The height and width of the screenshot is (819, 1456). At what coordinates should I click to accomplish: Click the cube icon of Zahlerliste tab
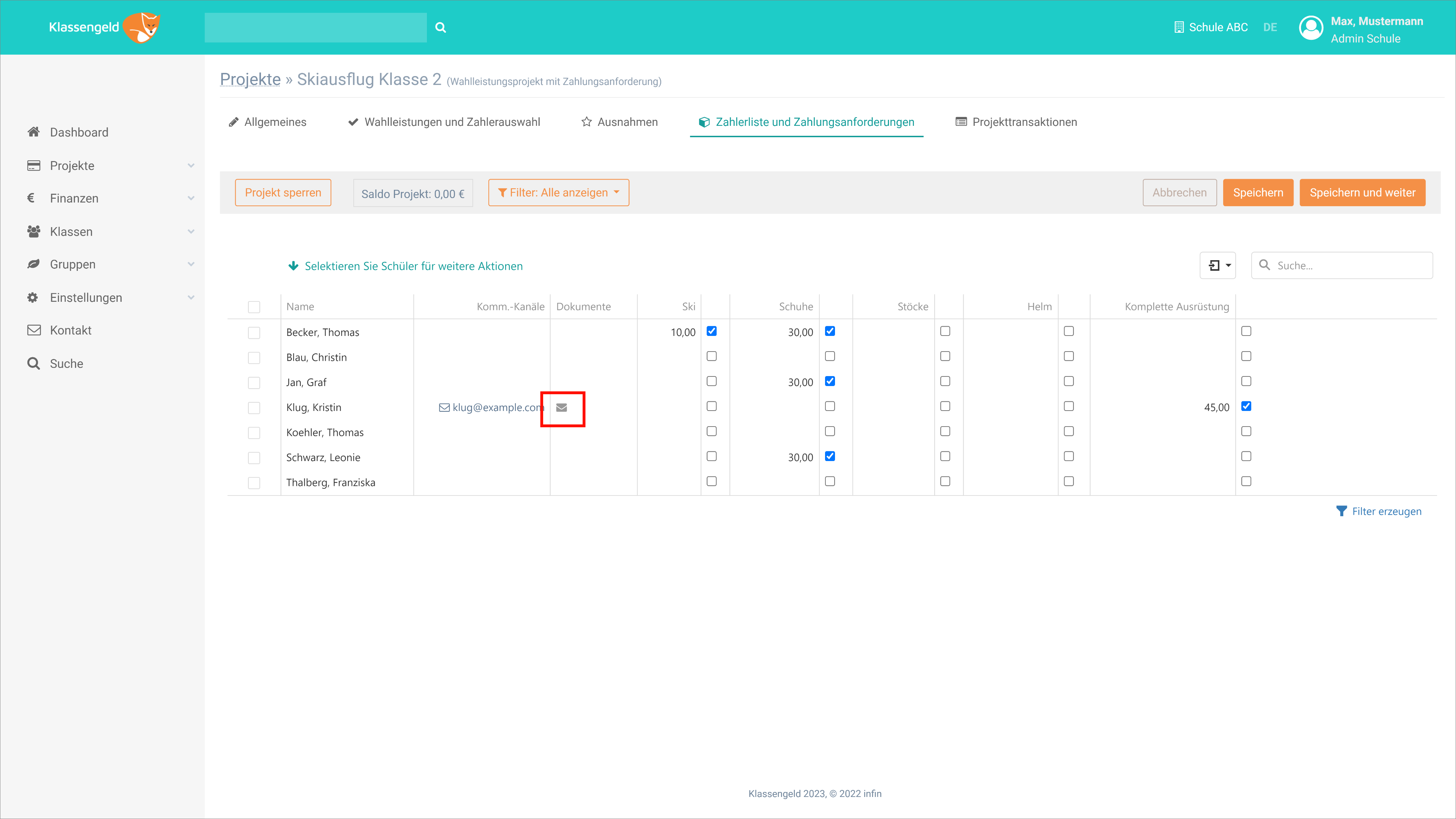[704, 122]
